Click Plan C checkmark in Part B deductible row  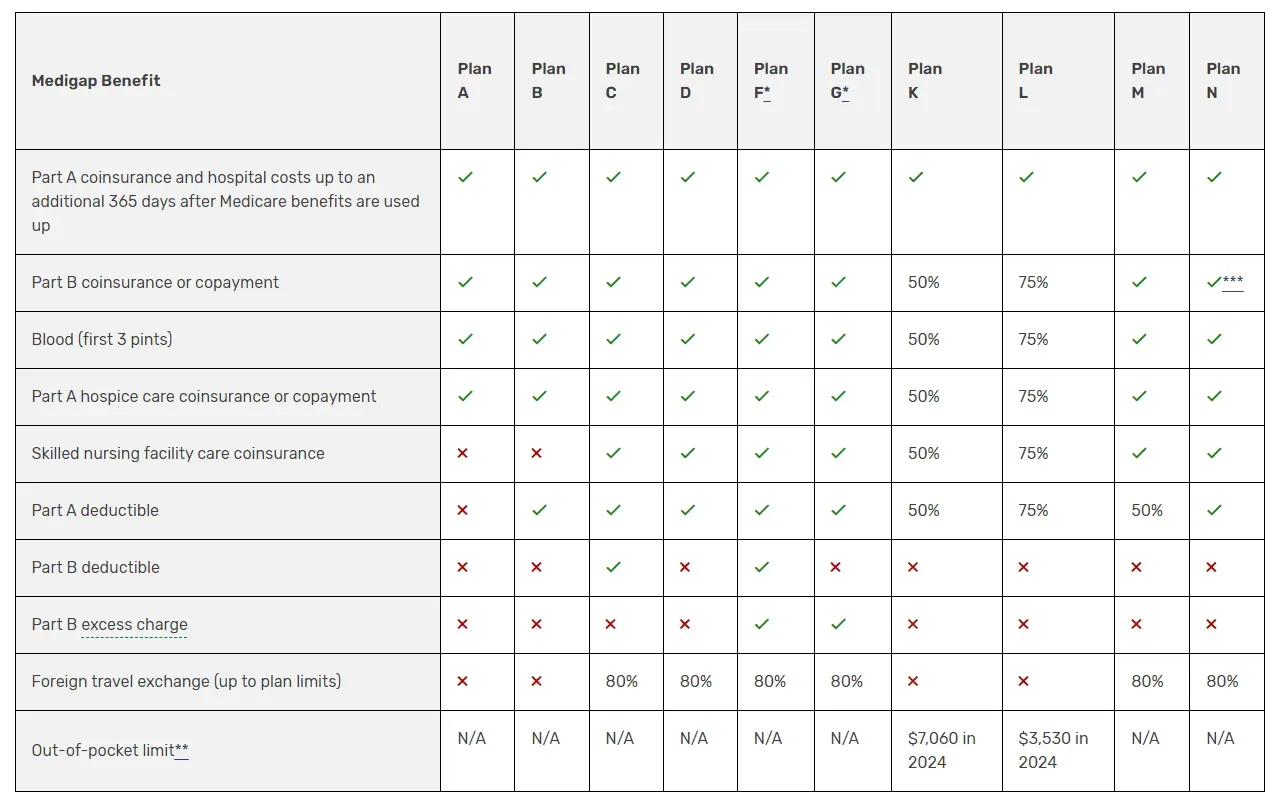(x=613, y=567)
